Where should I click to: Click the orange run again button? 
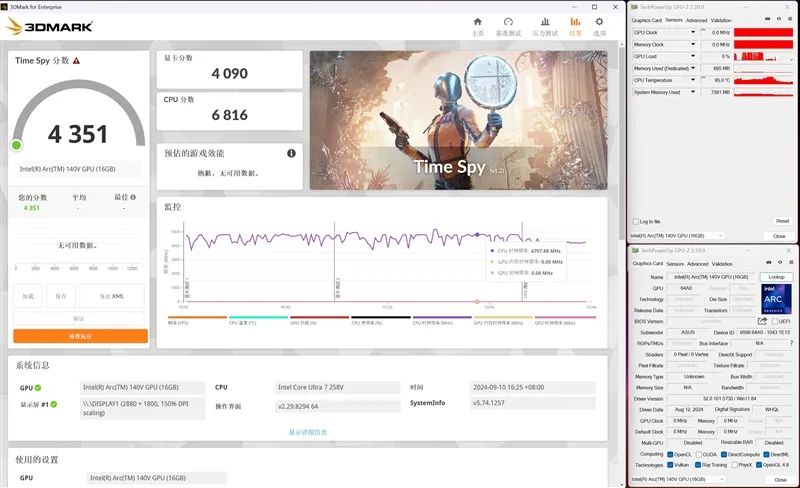pos(81,336)
